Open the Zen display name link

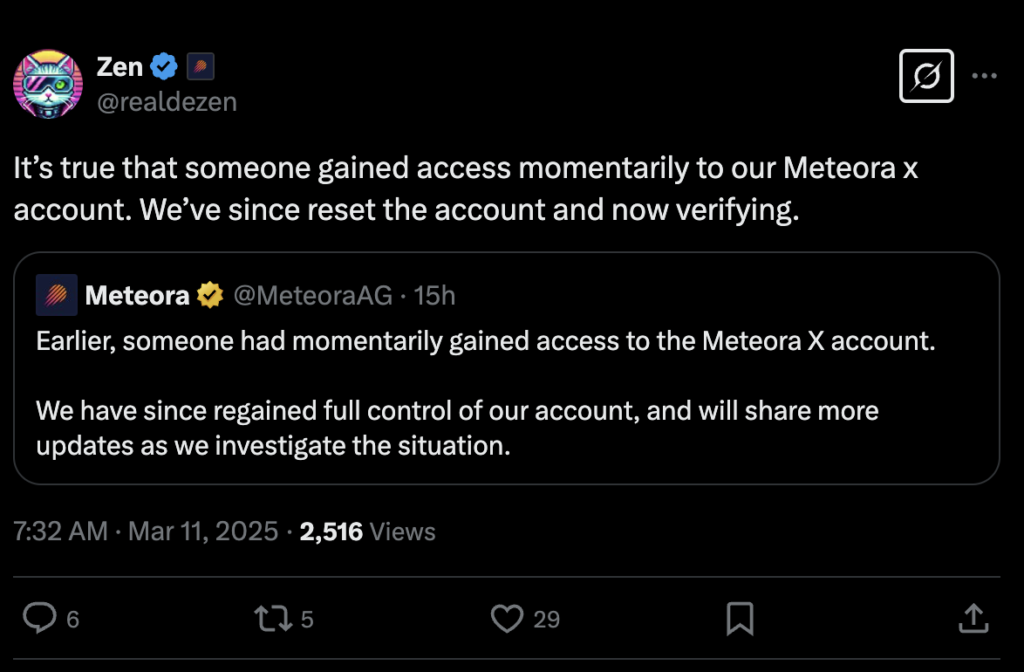[x=120, y=67]
